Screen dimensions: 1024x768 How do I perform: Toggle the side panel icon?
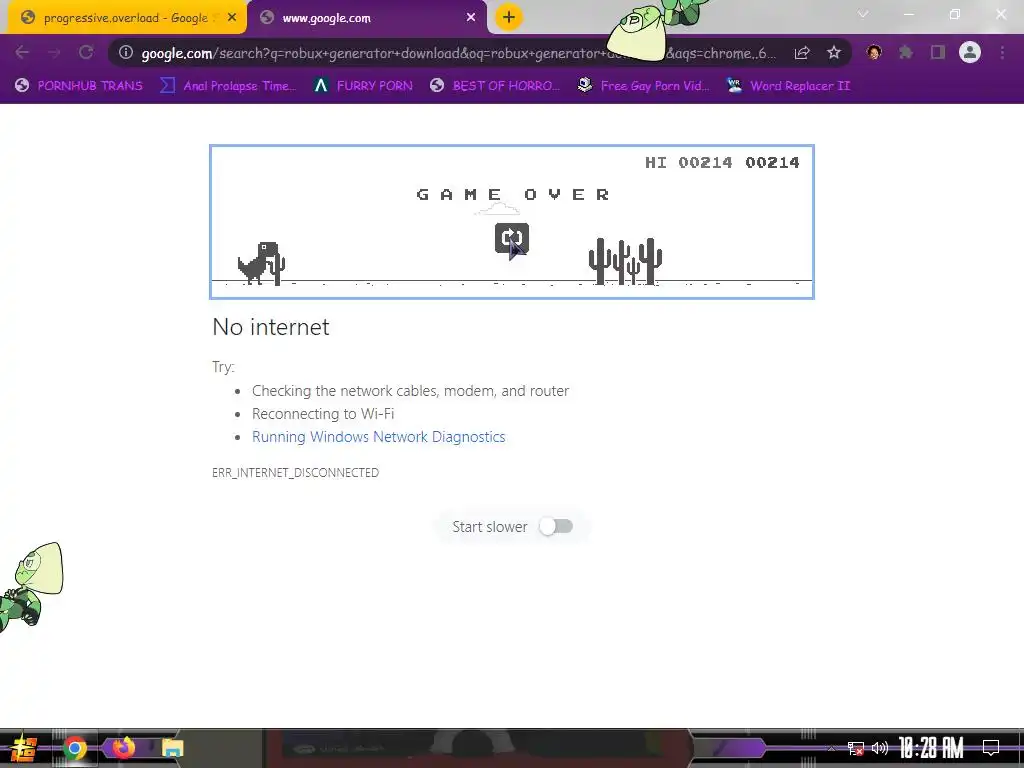click(938, 52)
